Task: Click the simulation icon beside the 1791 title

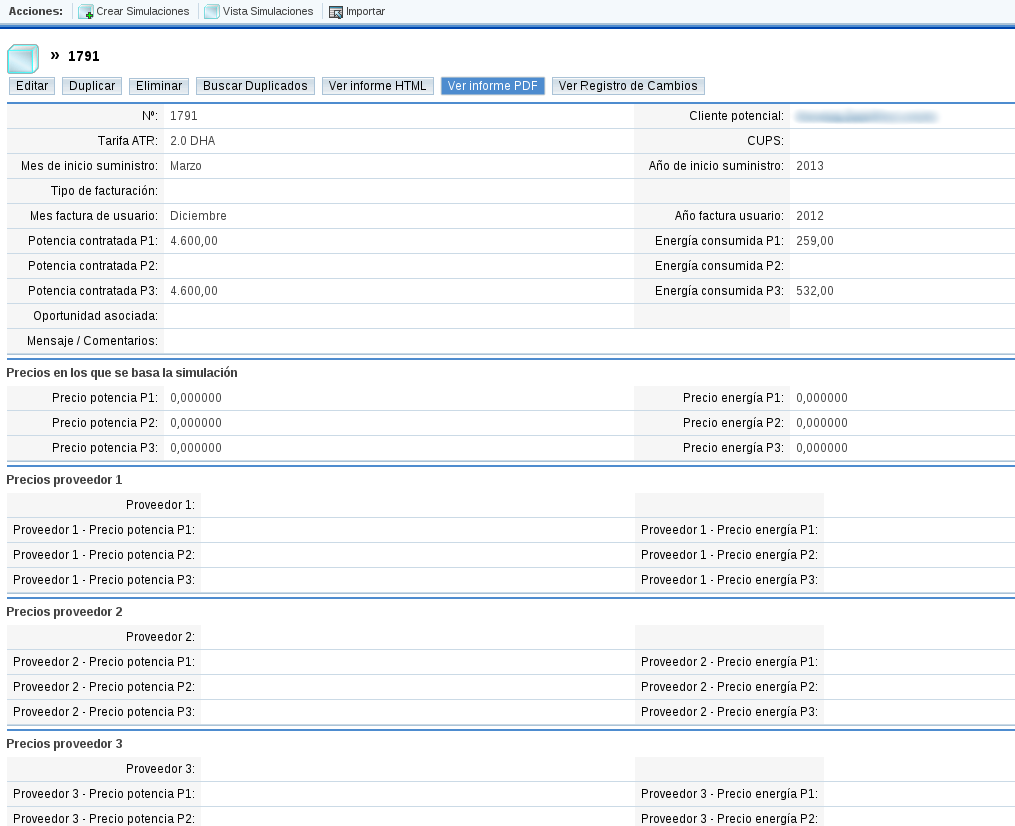Action: coord(22,56)
